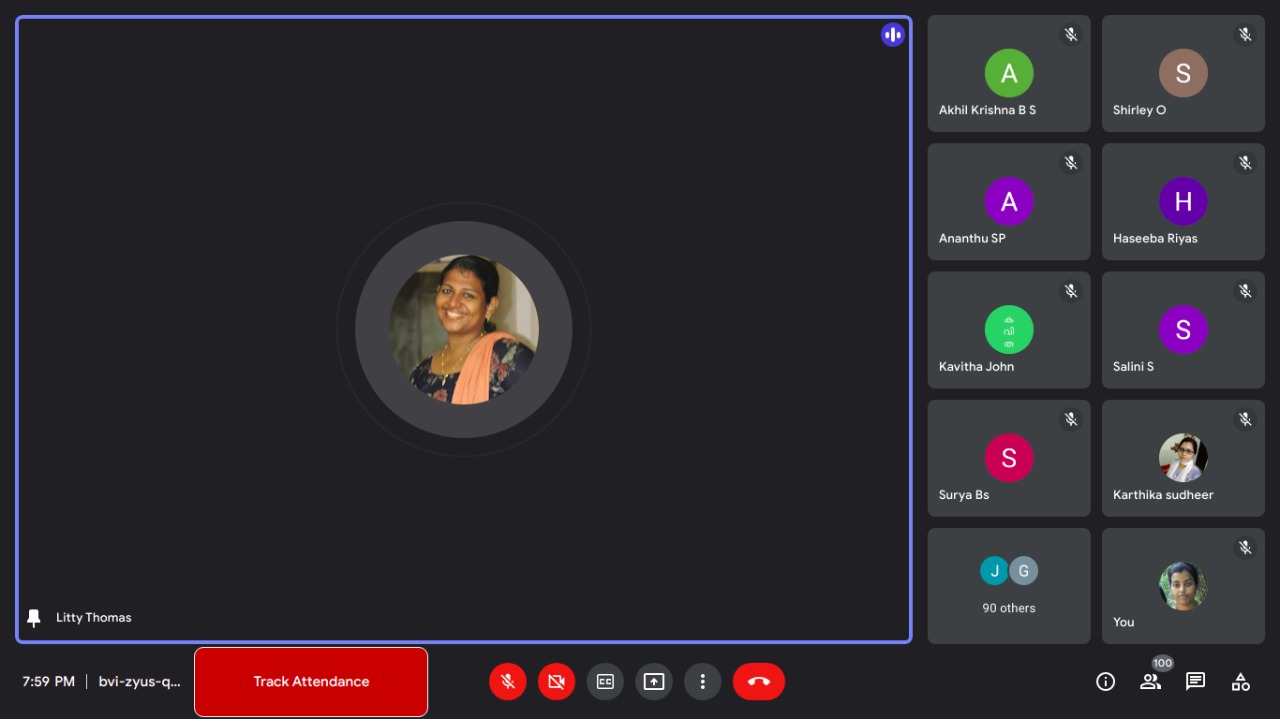This screenshot has height=719, width=1280.
Task: Select Akhil Krishna B S's tile
Action: tap(1009, 74)
